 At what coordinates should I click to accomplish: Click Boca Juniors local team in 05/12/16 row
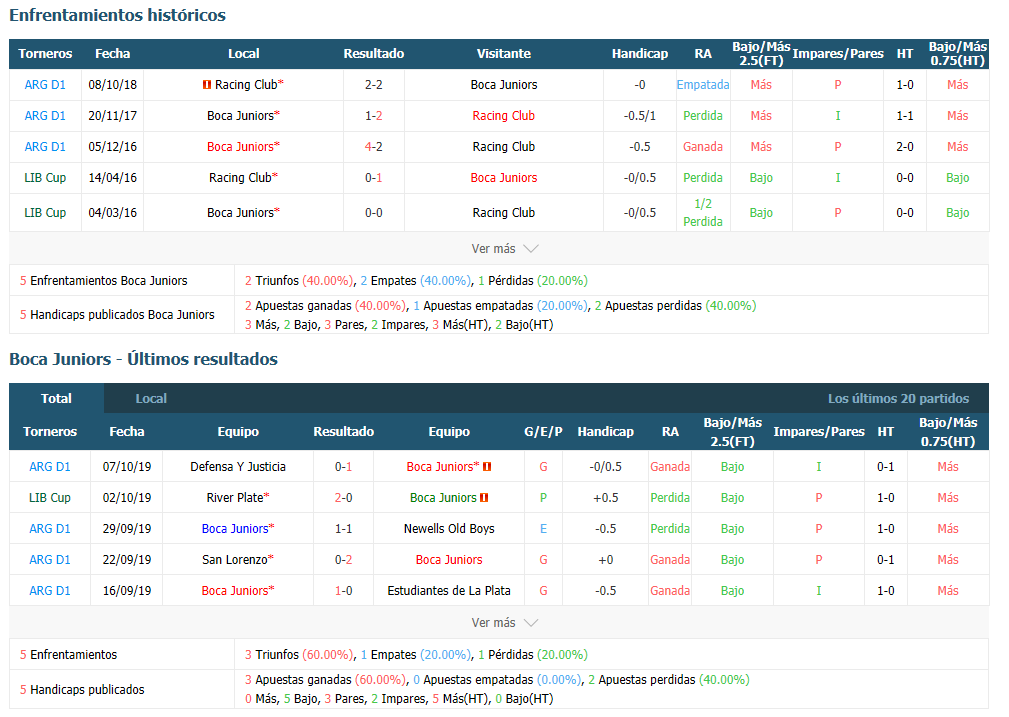[240, 147]
